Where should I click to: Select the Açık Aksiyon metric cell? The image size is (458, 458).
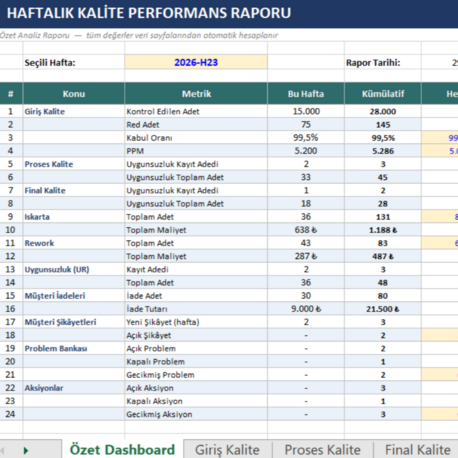tap(196, 388)
